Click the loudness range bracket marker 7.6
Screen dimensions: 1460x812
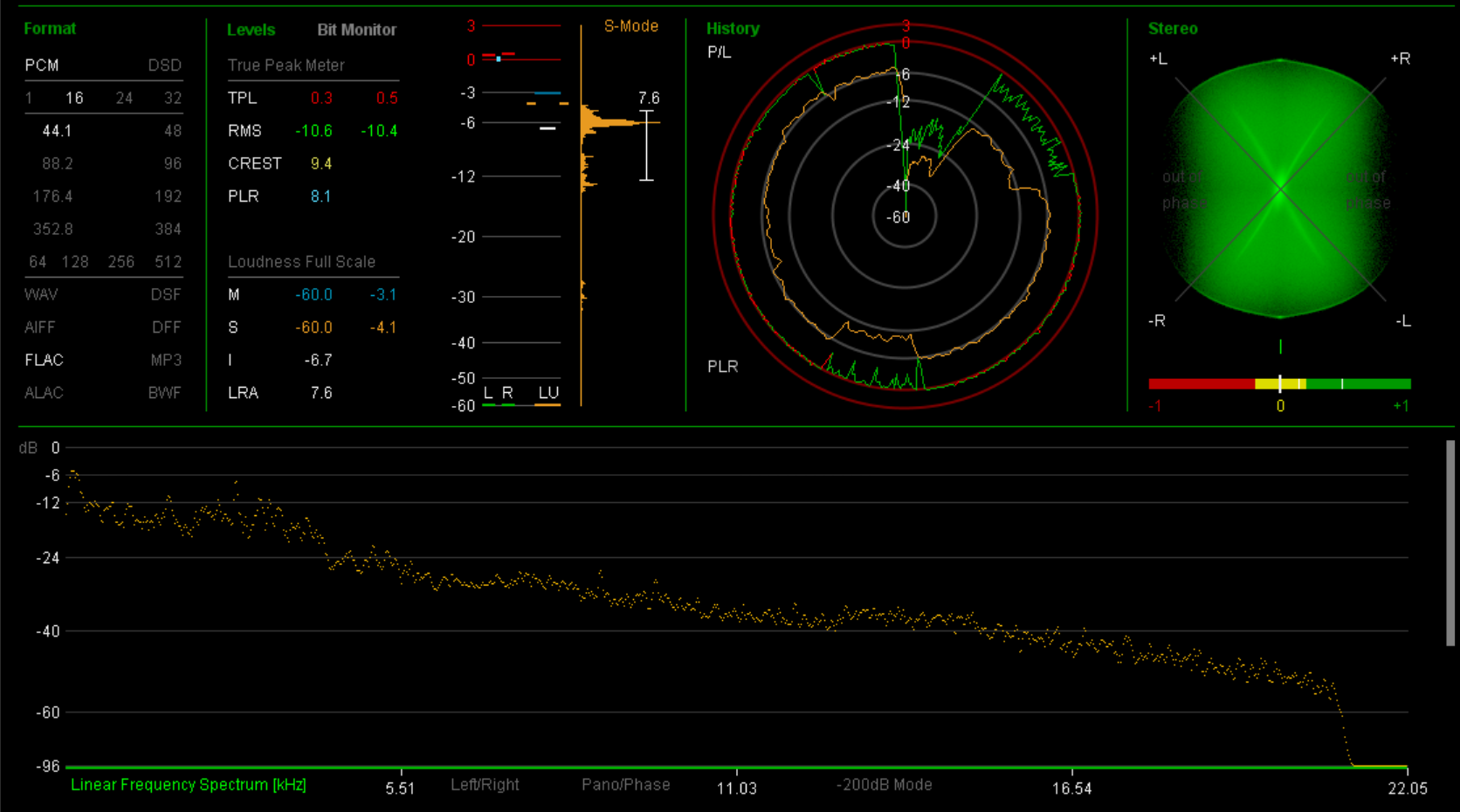[647, 145]
